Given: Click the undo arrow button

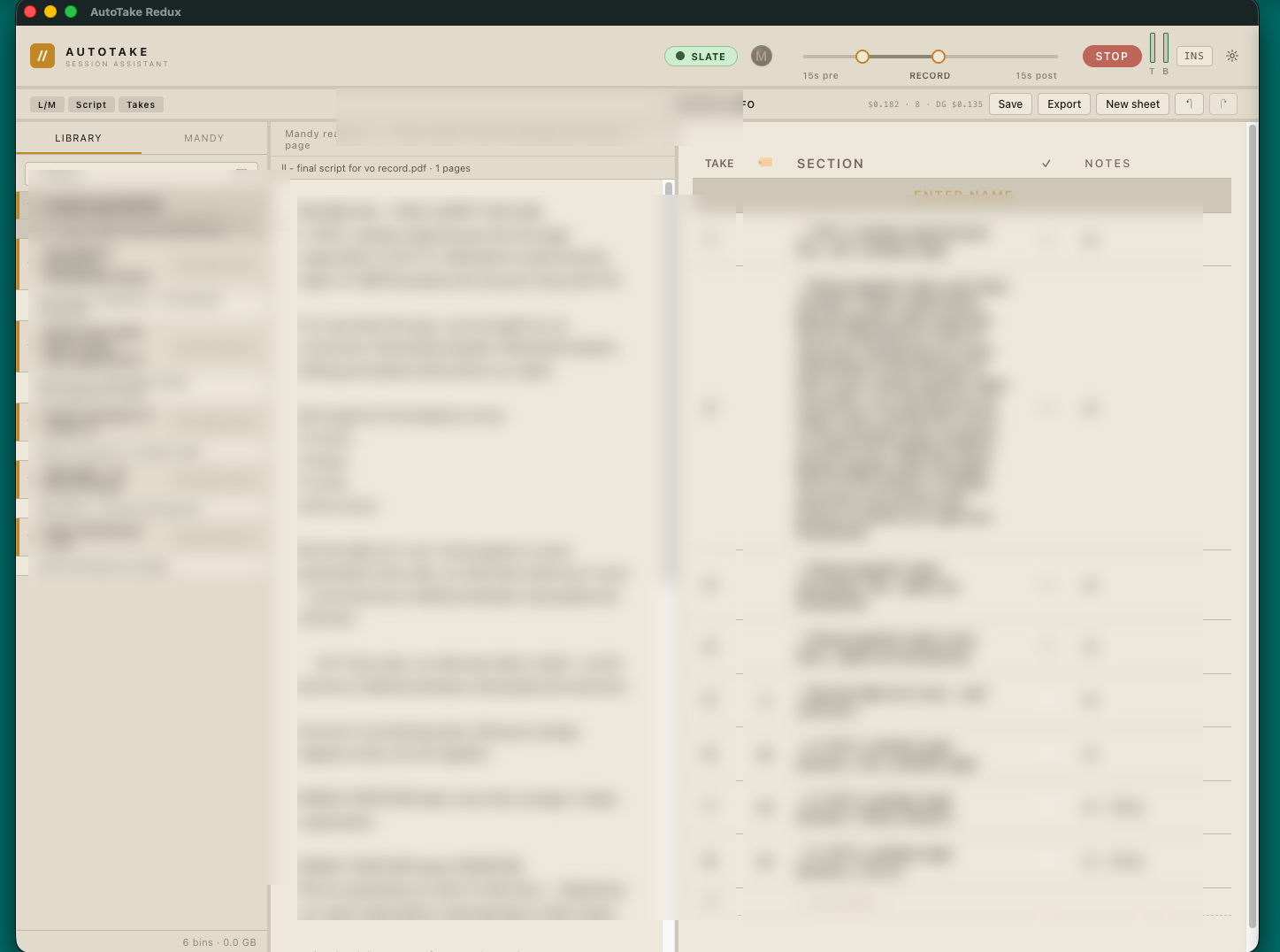Looking at the screenshot, I should tap(1189, 104).
